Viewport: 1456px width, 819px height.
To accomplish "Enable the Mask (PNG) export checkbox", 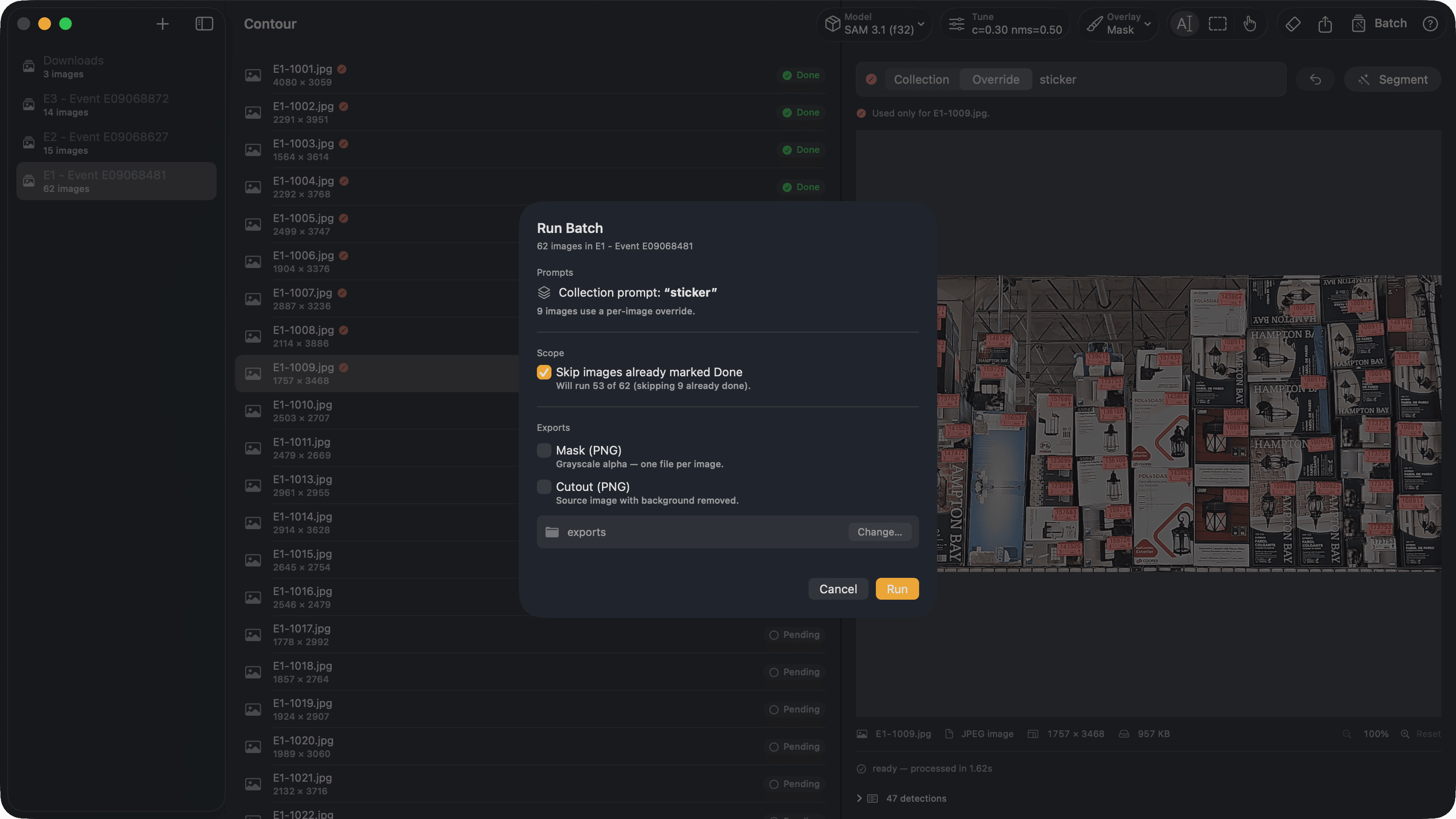I will (x=544, y=450).
